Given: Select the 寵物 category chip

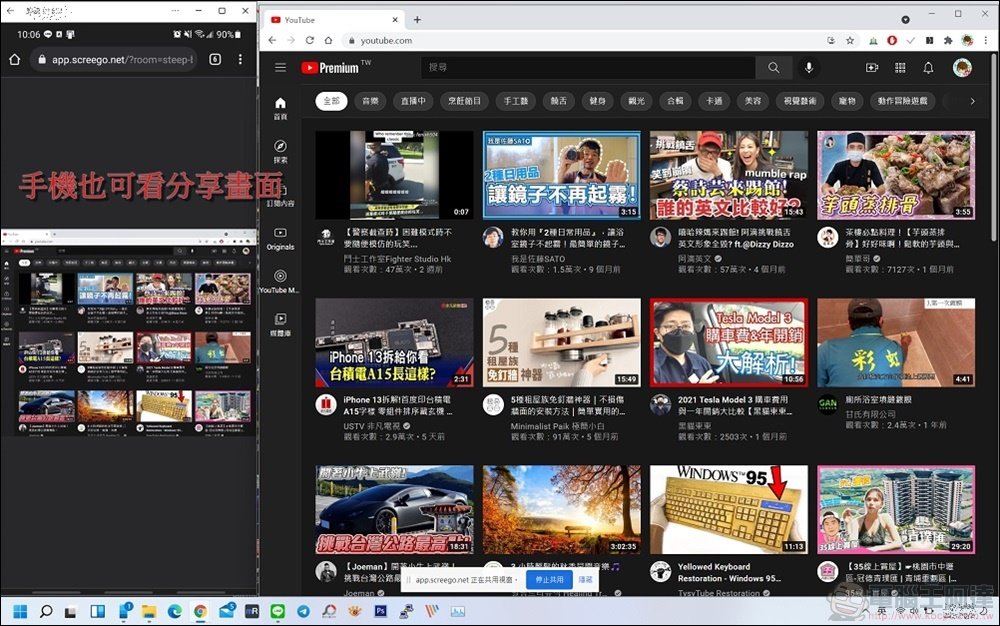Looking at the screenshot, I should coord(847,101).
